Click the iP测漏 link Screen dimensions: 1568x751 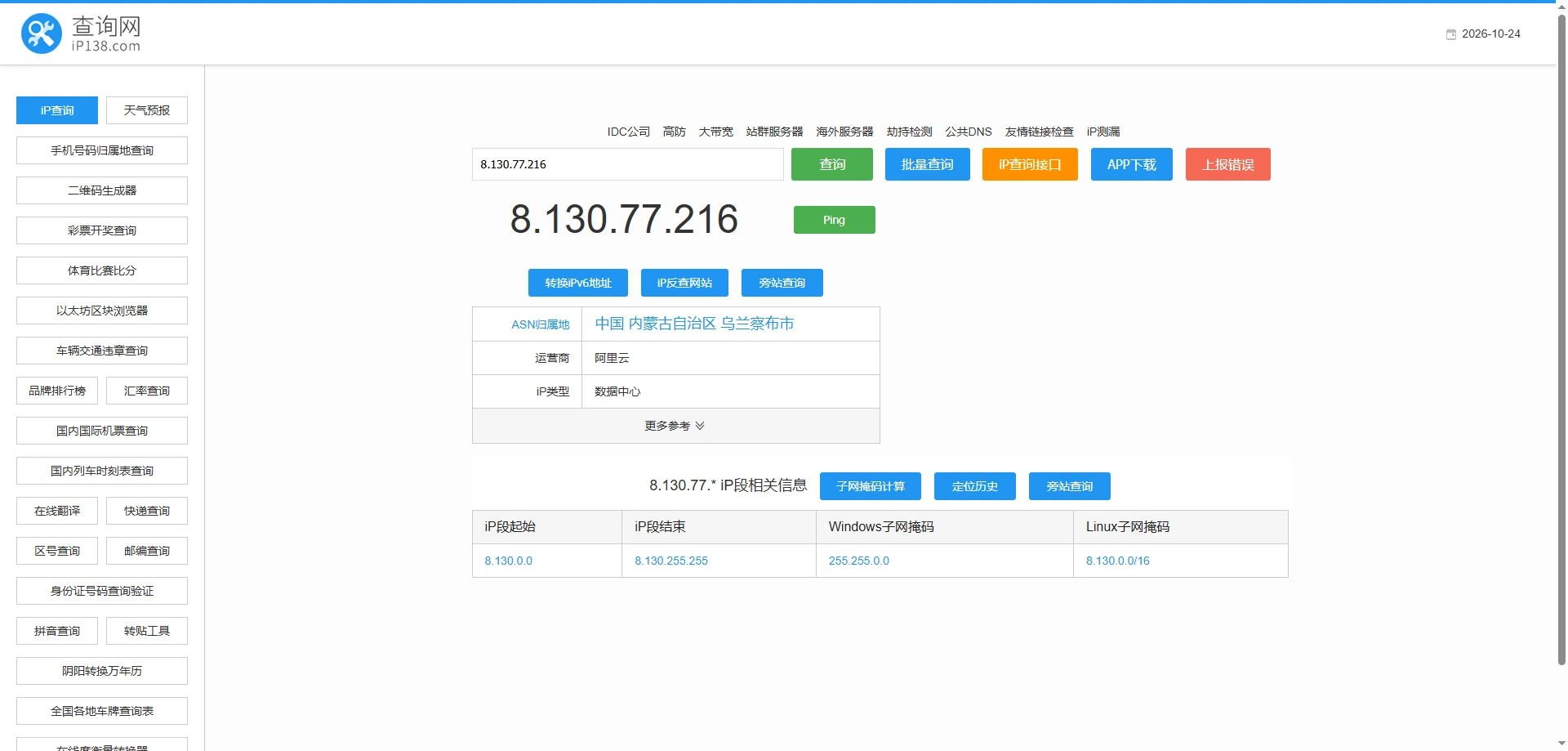(1103, 132)
